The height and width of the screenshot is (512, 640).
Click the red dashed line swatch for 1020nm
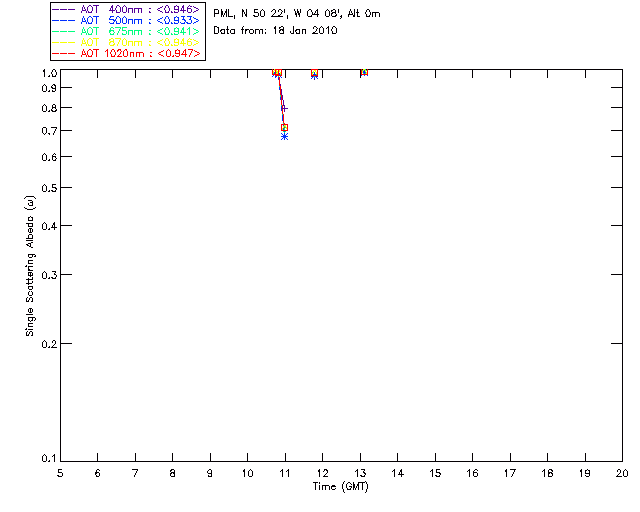pos(64,53)
